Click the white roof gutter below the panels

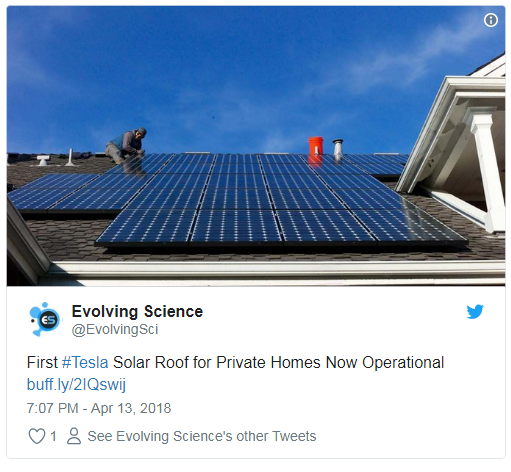(x=277, y=268)
